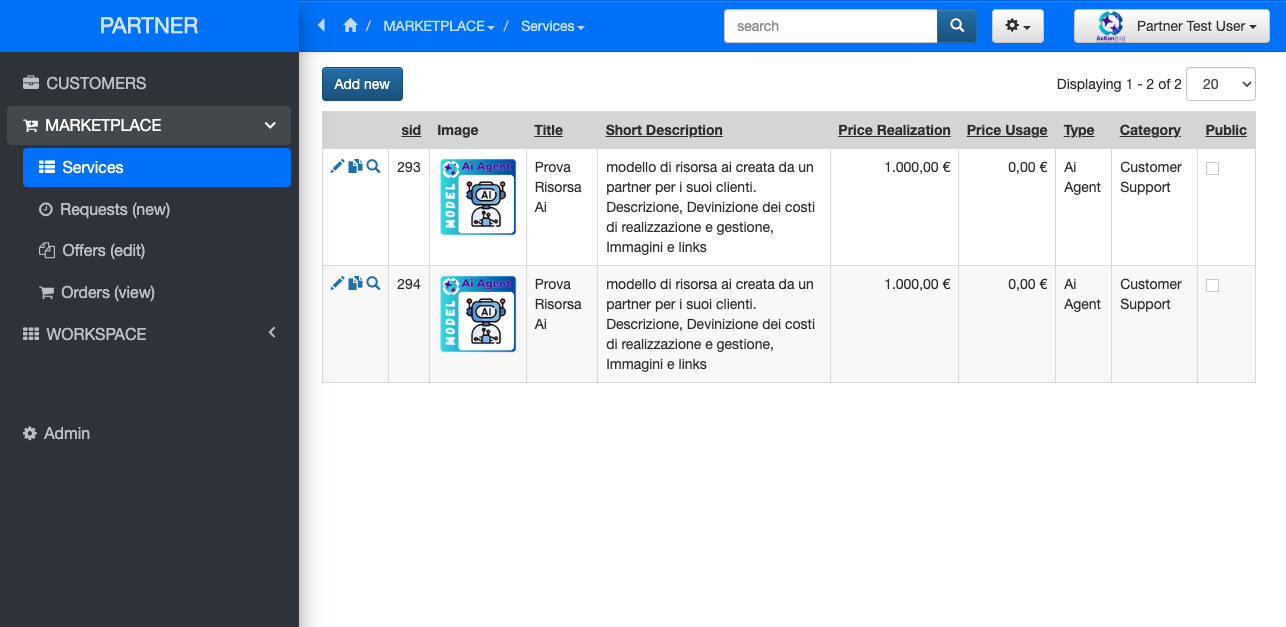Toggle the Public checkbox for service 293
The width and height of the screenshot is (1286, 627).
(1212, 169)
